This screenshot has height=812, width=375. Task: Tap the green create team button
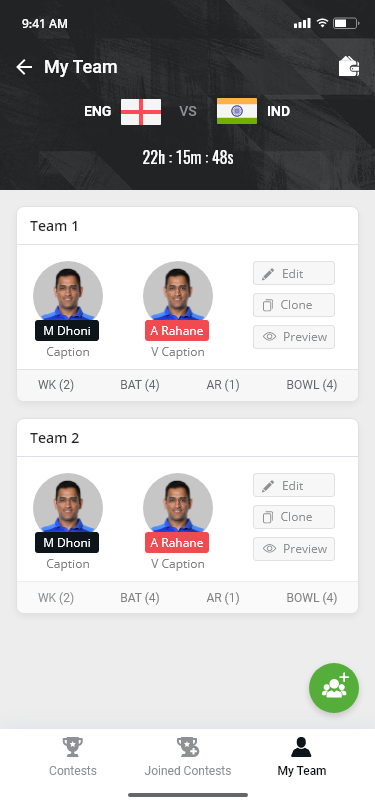[334, 688]
